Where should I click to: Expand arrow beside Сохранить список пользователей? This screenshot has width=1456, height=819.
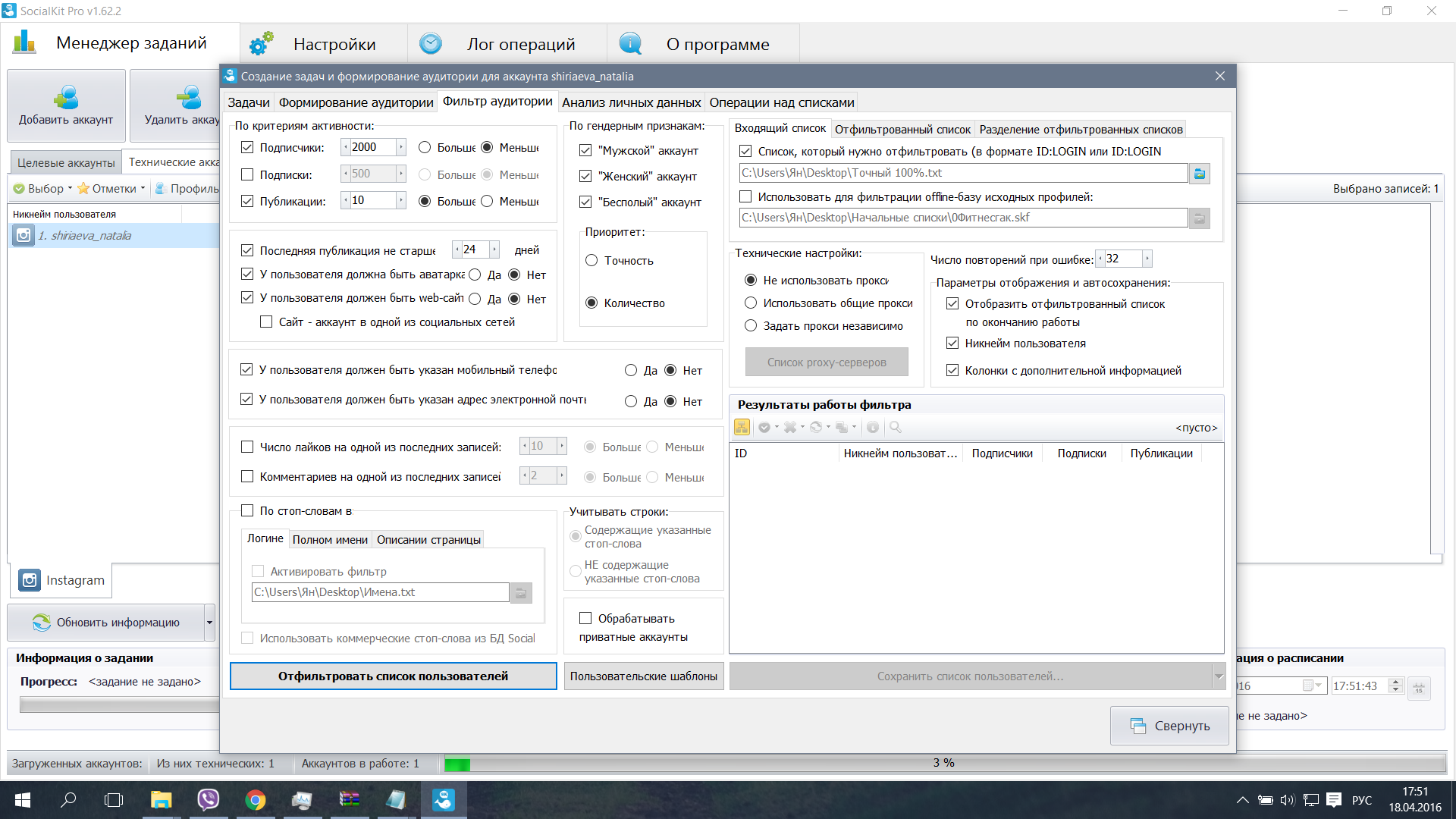point(1219,676)
